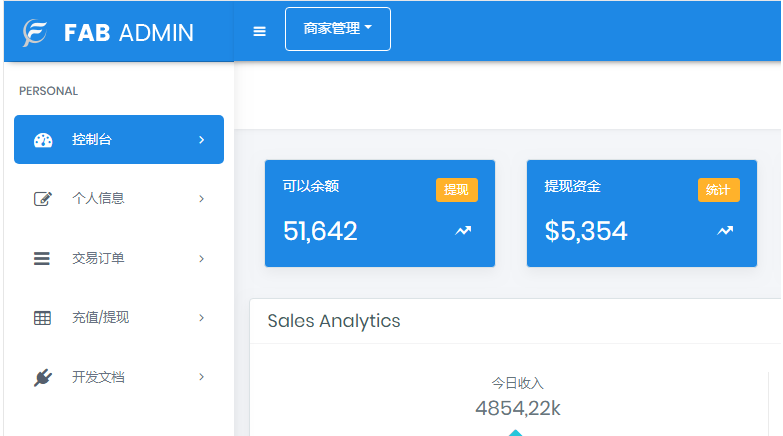
Task: Expand the 交易订单 chevron arrow
Action: [x=201, y=259]
